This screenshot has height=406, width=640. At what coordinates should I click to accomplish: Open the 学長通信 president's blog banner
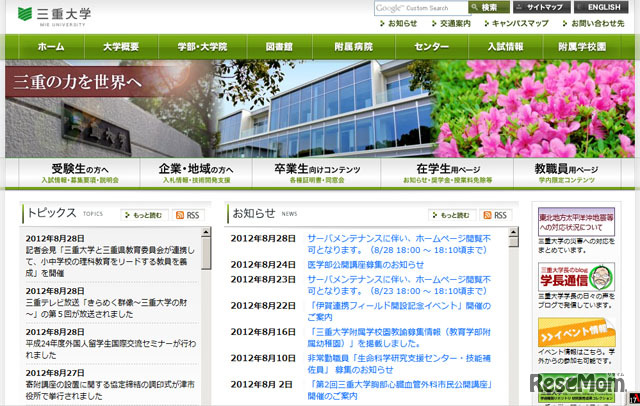coord(576,277)
